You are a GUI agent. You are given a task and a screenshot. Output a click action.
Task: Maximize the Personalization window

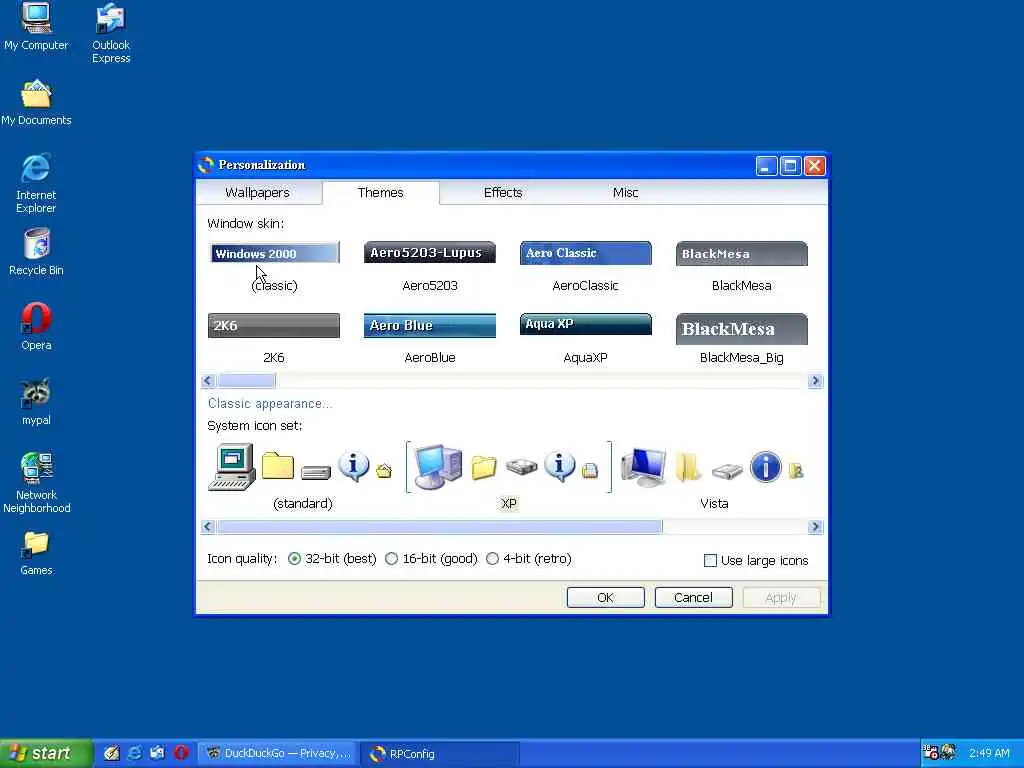pyautogui.click(x=790, y=166)
